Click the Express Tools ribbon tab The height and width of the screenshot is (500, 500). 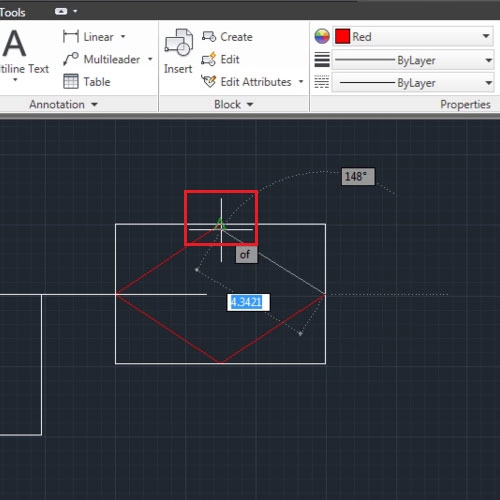(x=12, y=12)
